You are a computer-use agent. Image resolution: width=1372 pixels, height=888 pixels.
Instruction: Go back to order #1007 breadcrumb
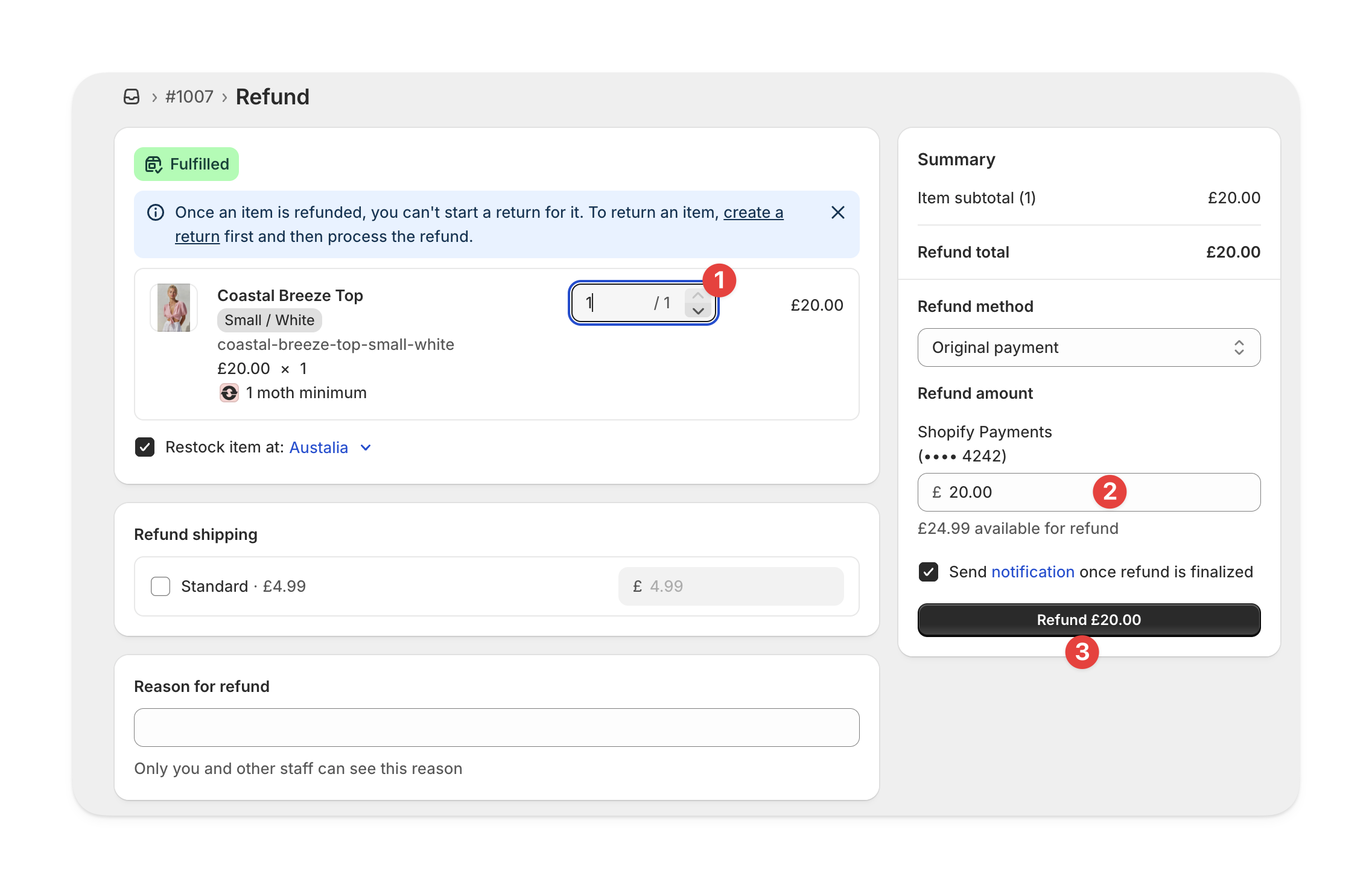(189, 97)
